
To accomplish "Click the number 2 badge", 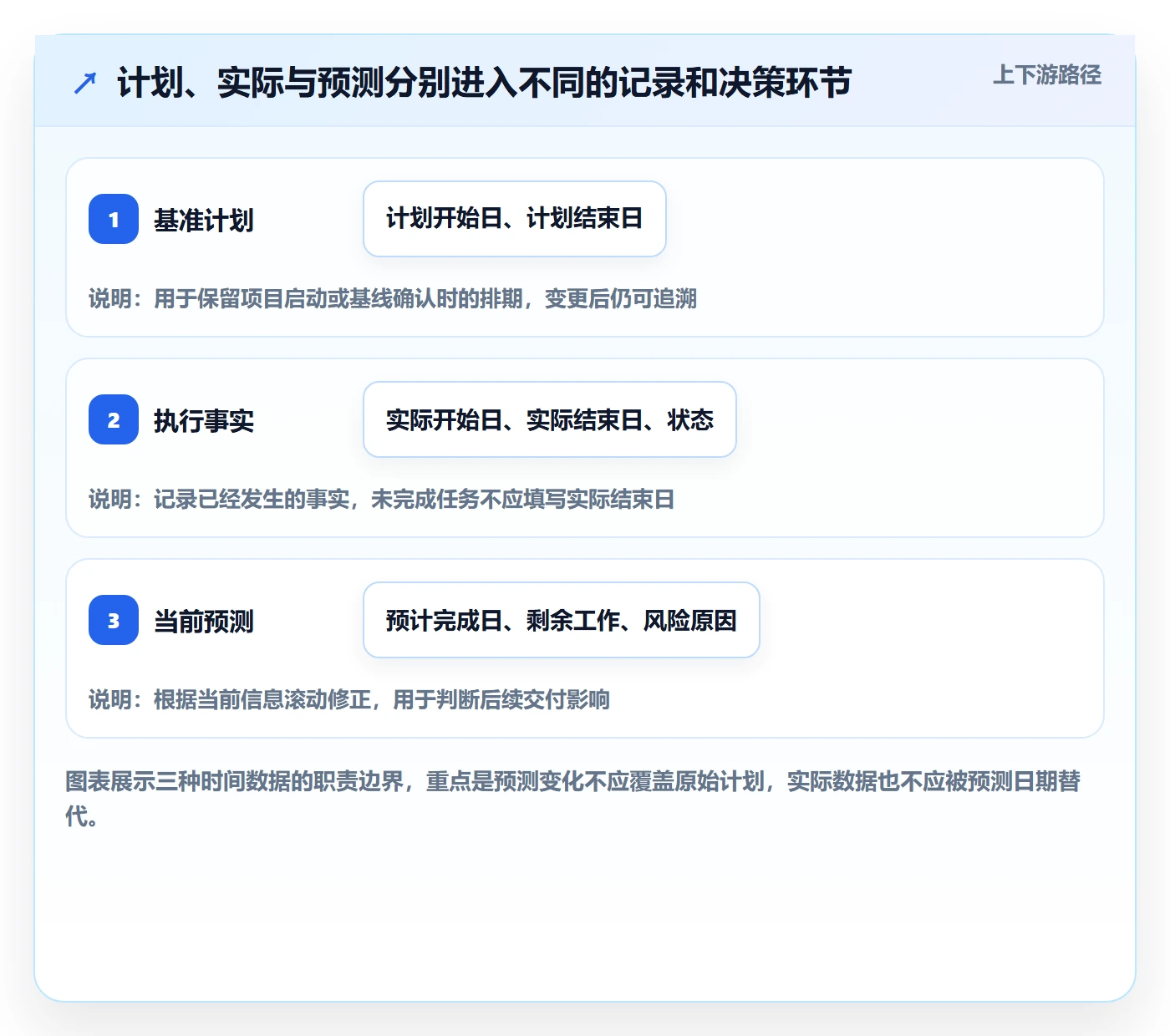I will coord(114,419).
